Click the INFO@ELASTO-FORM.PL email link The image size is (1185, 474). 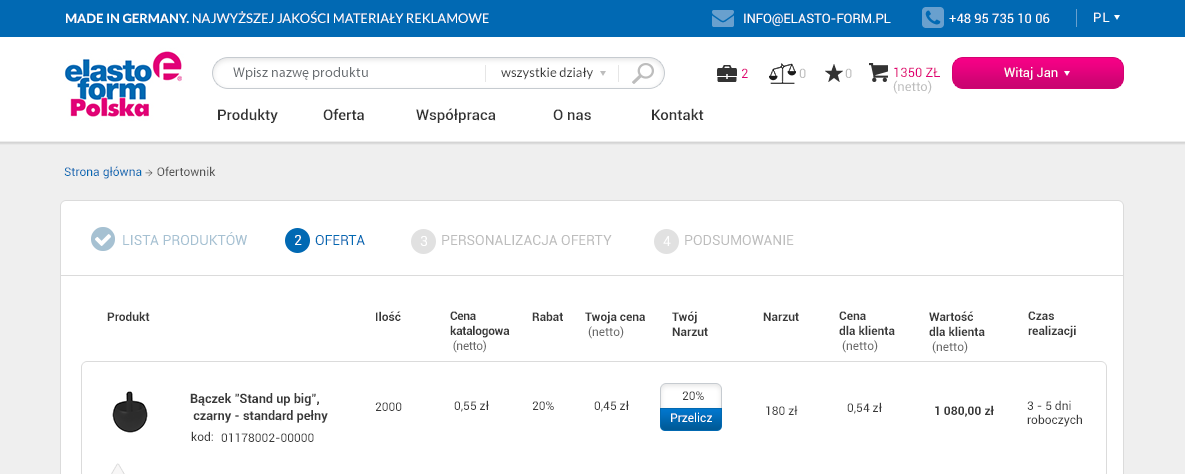point(817,18)
